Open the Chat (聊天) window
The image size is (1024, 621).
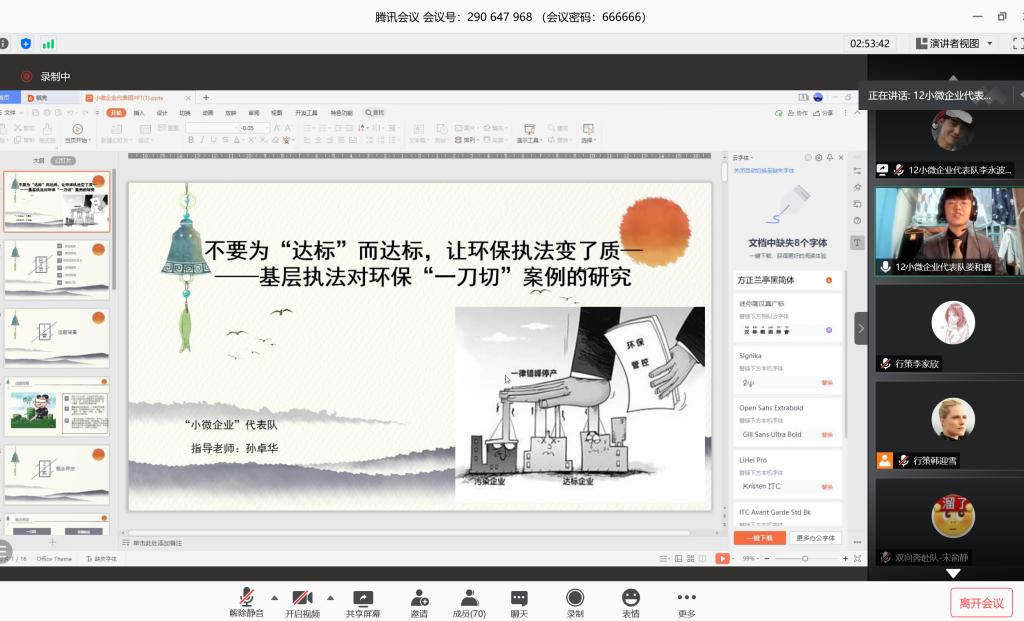(519, 602)
